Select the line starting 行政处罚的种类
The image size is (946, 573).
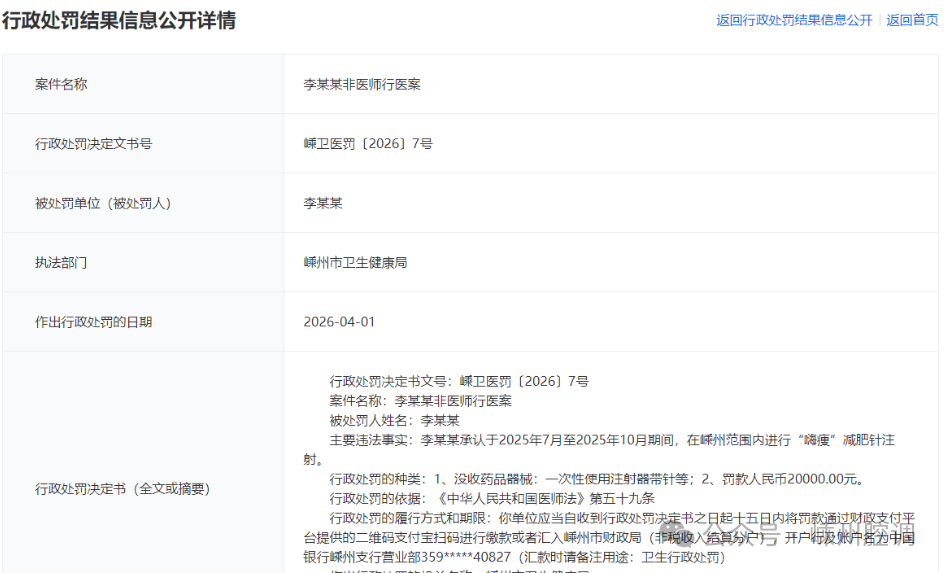tap(598, 479)
